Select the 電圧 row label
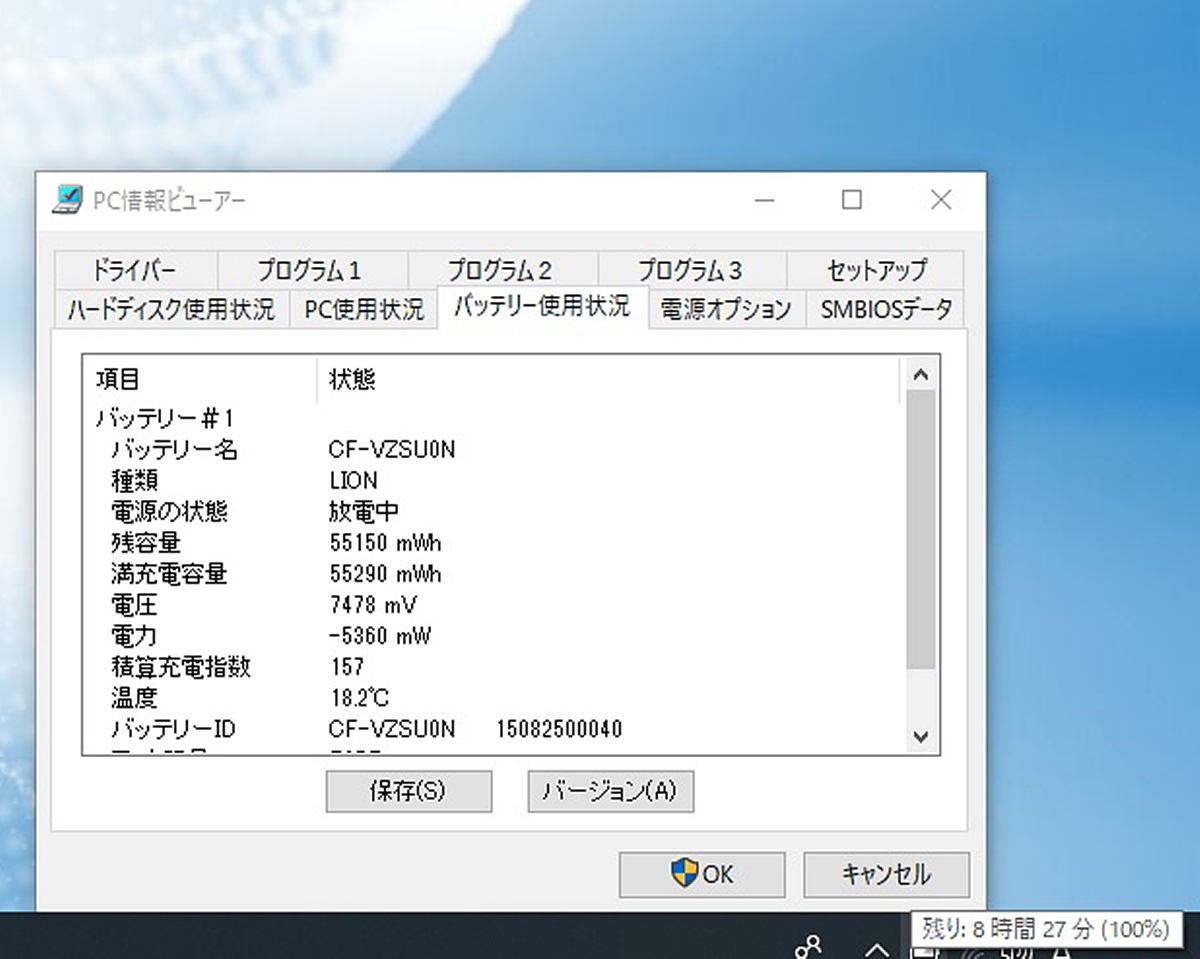Screen dimensions: 1200x959 click(134, 605)
